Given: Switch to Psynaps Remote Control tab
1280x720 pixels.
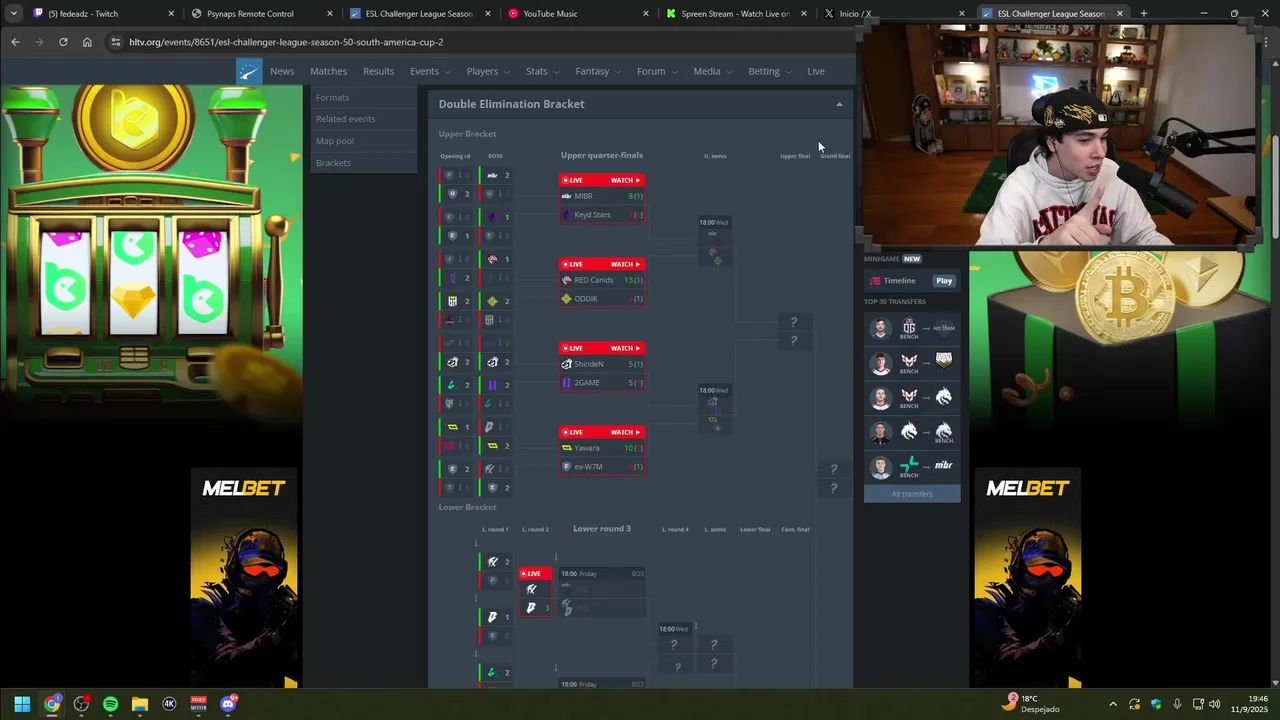Looking at the screenshot, I should point(250,14).
